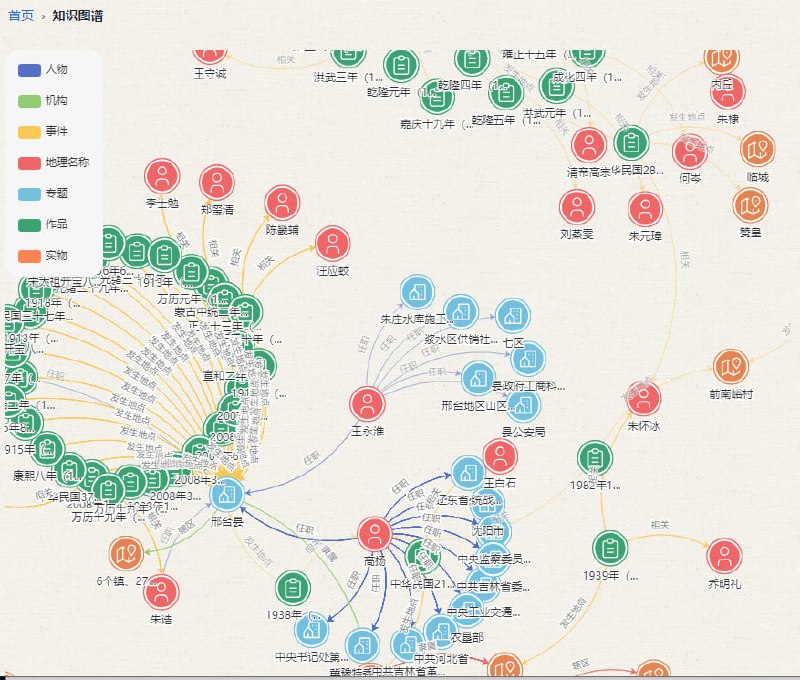Screen dimensions: 800x680
Task: Click the 朱庄水库施工 building node
Action: (x=417, y=292)
